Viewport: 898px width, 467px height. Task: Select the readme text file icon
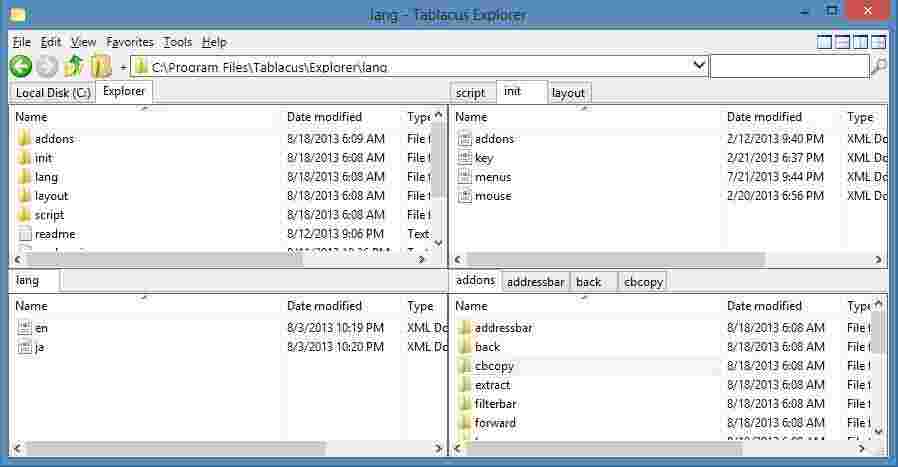(24, 234)
